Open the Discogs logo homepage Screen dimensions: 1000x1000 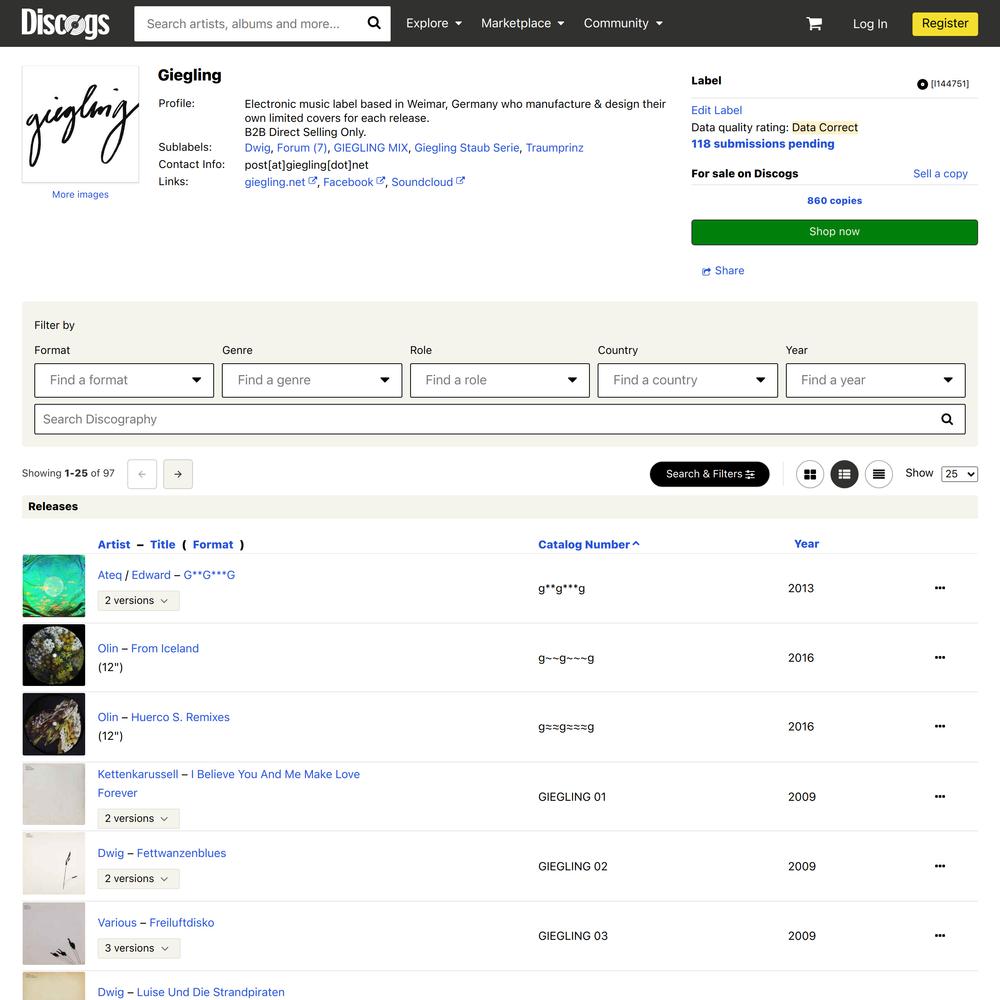pyautogui.click(x=65, y=23)
